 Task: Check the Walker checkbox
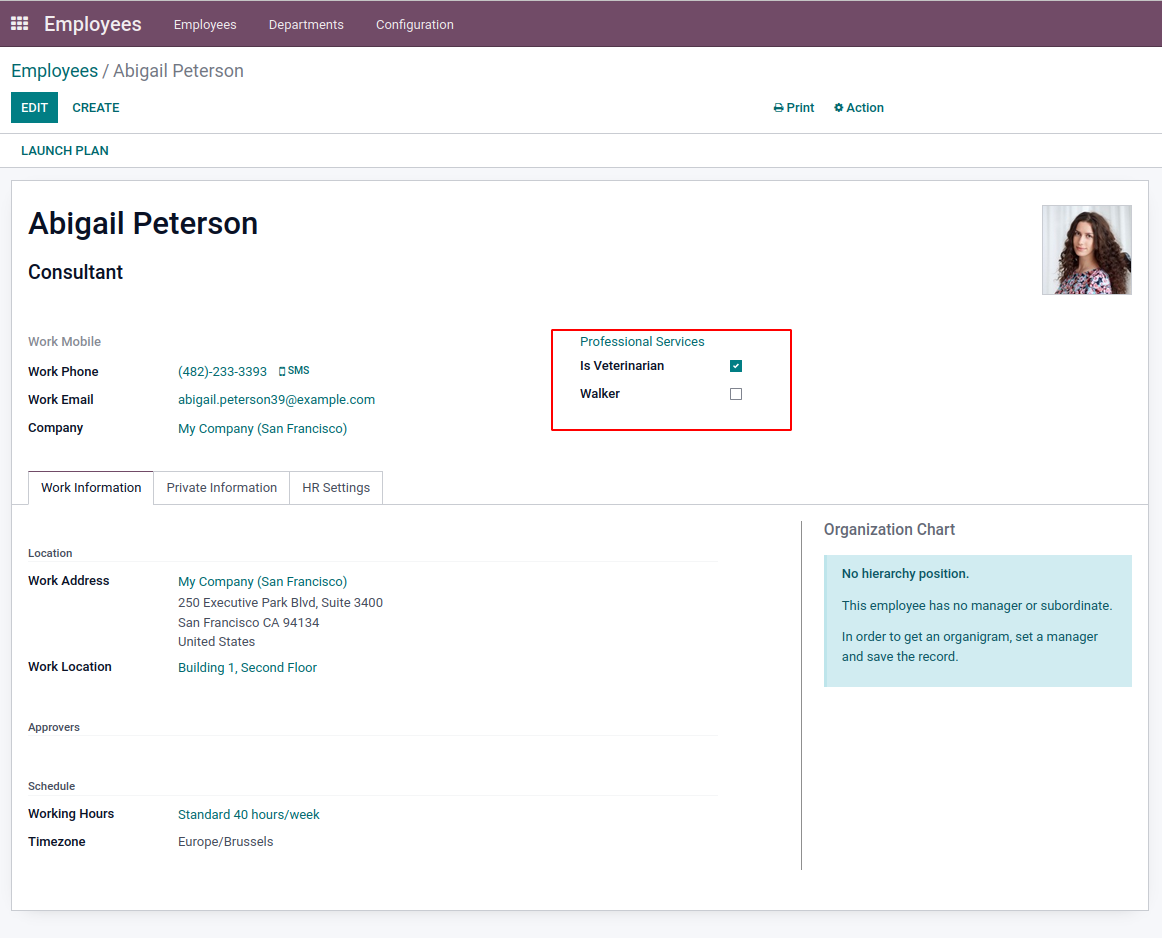coord(736,394)
